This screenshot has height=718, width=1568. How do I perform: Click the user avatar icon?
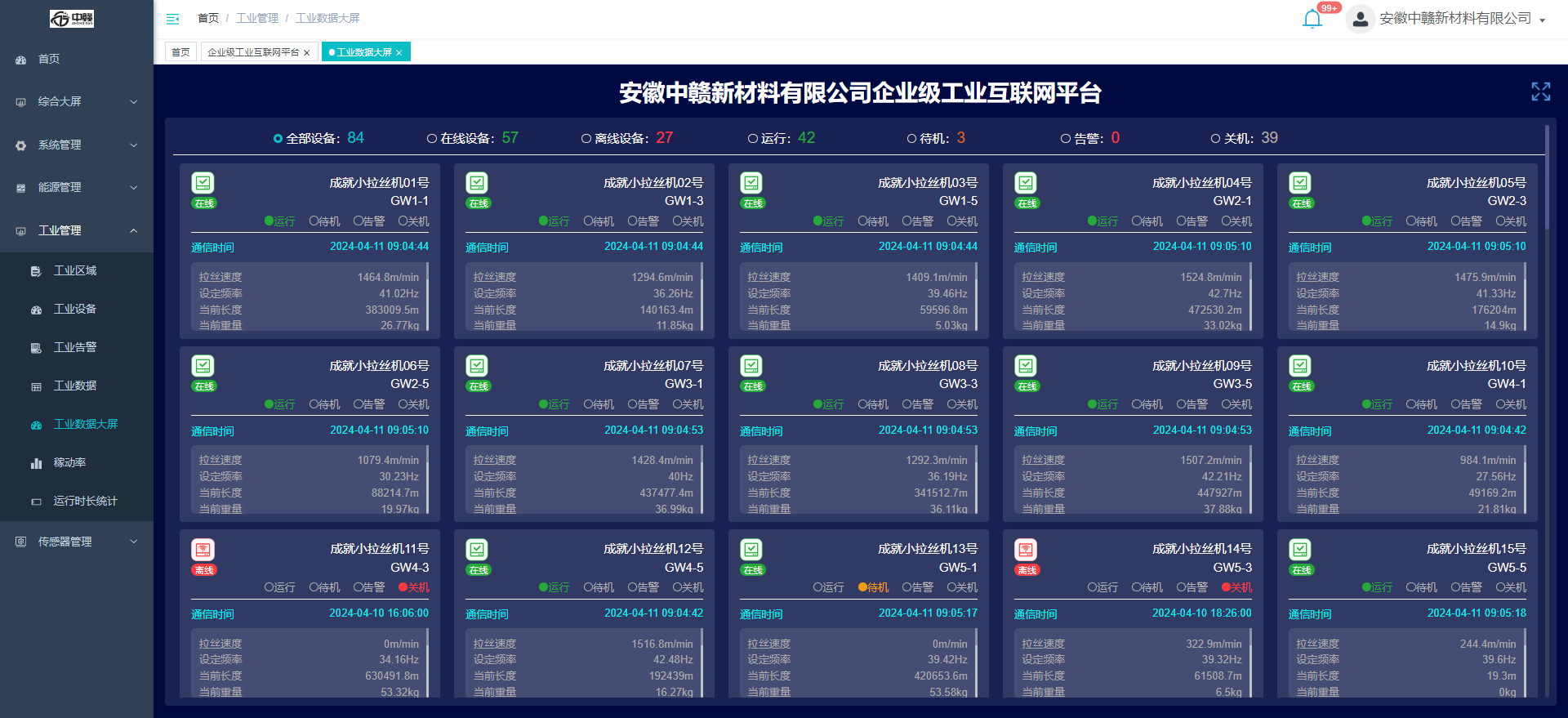click(x=1360, y=19)
